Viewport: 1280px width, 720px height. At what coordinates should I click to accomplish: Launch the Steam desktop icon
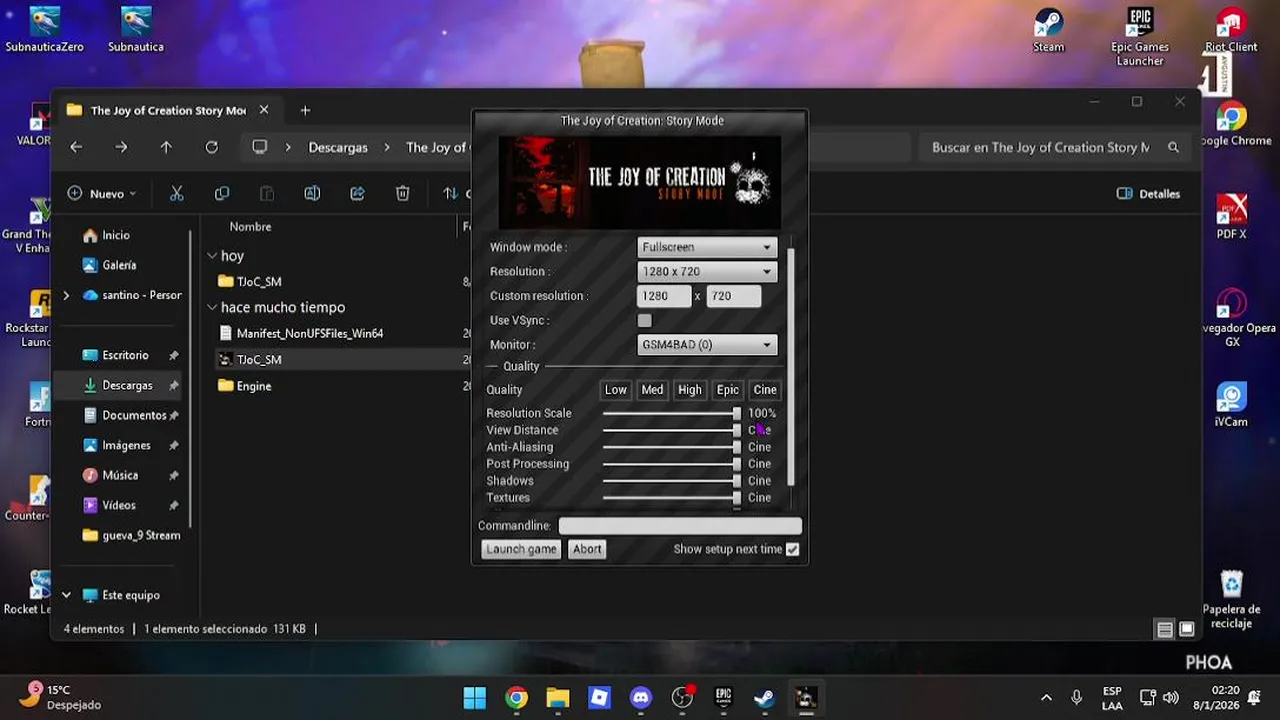click(x=1048, y=29)
